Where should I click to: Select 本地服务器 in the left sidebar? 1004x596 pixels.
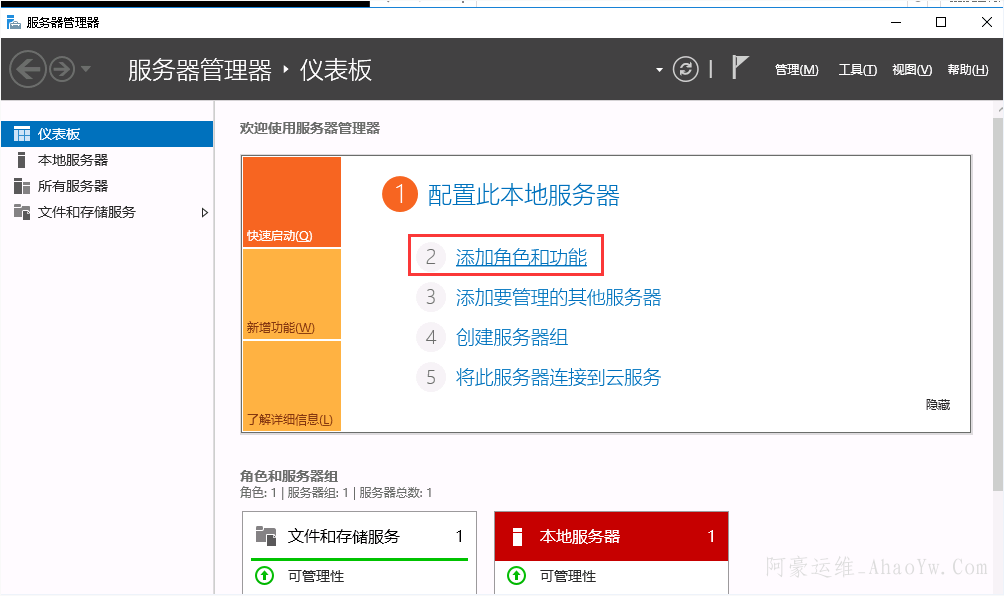pos(72,160)
